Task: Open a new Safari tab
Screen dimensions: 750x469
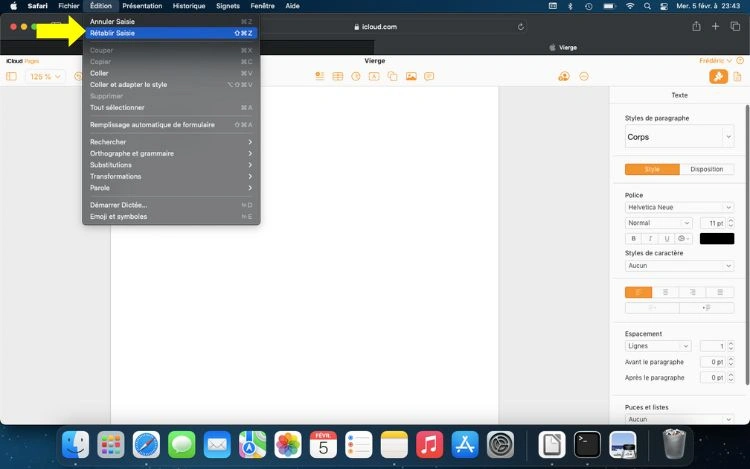Action: point(716,27)
